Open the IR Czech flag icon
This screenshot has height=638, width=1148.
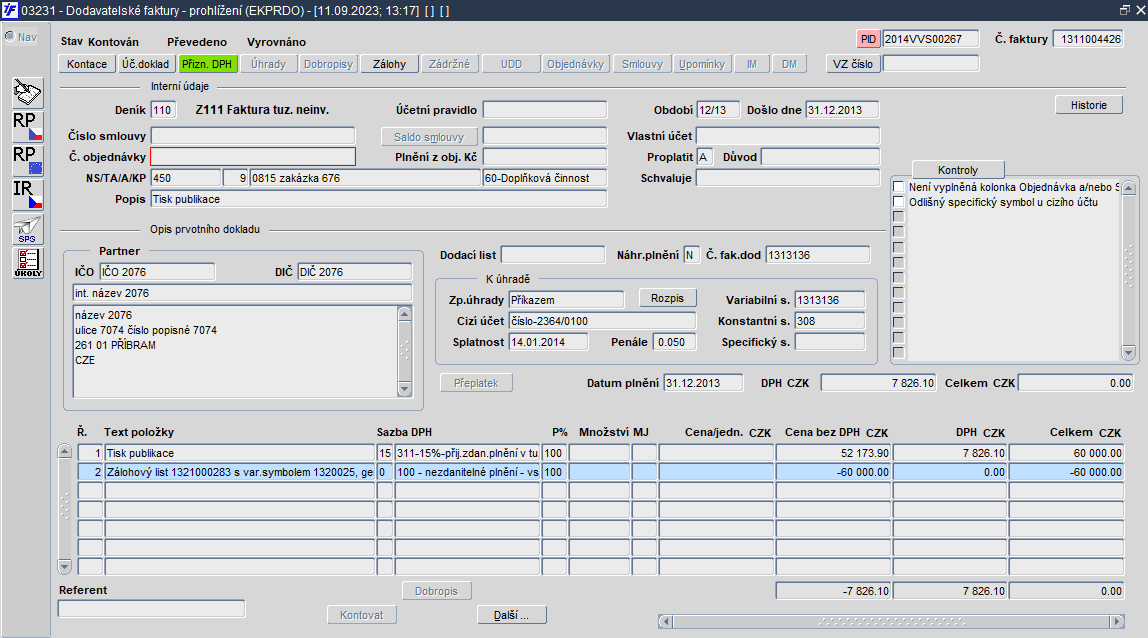tap(28, 195)
